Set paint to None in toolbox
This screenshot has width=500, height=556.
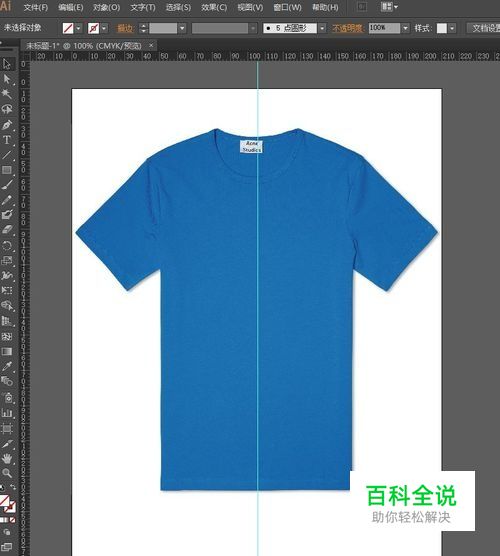pyautogui.click(x=12, y=520)
